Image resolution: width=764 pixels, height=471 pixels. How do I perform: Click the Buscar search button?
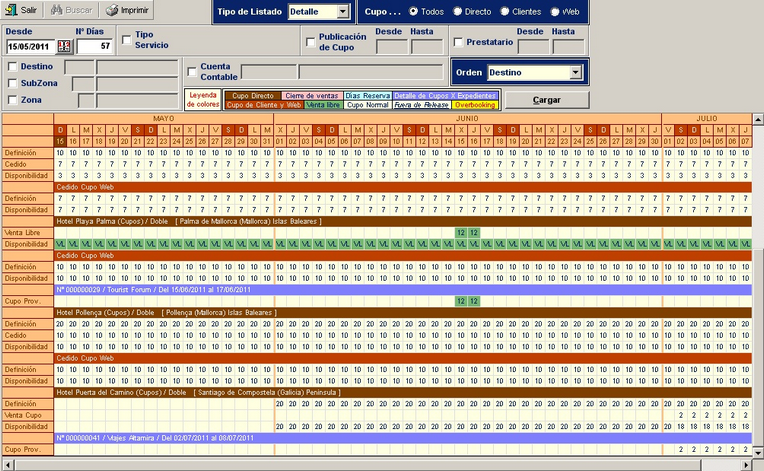[x=71, y=10]
